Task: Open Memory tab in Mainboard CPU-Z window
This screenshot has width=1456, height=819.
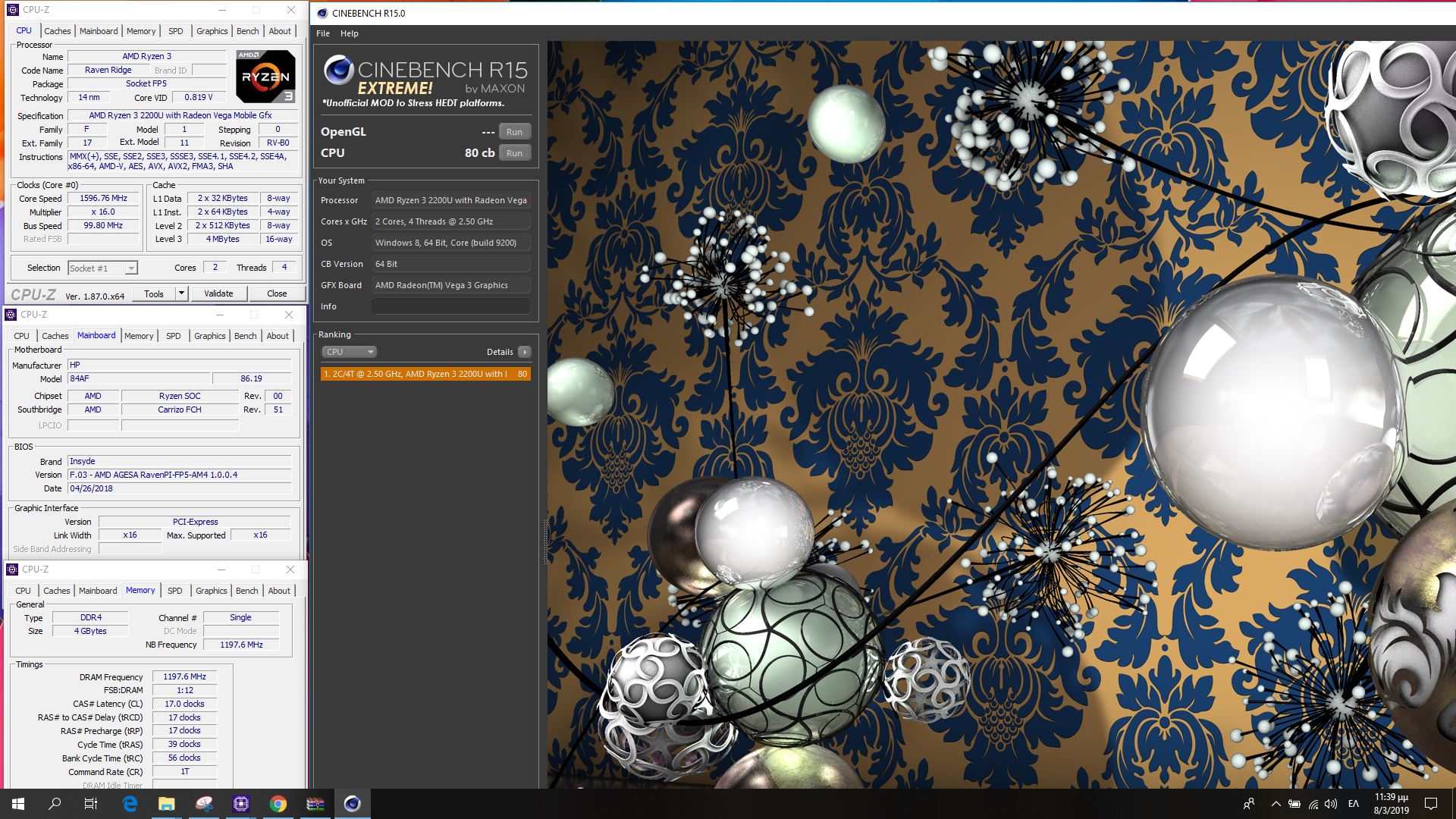Action: 139,336
